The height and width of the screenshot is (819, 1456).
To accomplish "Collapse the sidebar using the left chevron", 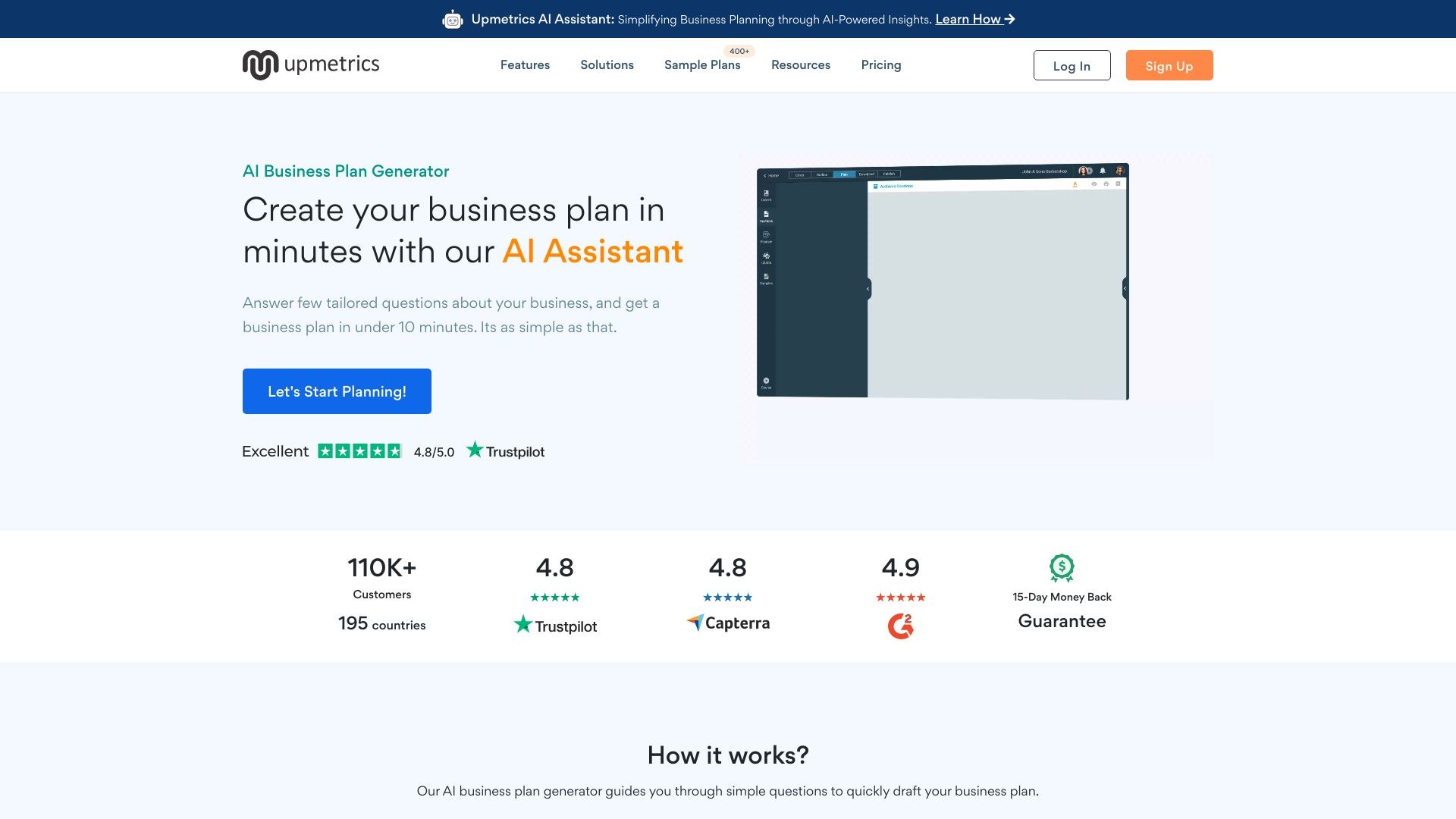I will pyautogui.click(x=868, y=288).
